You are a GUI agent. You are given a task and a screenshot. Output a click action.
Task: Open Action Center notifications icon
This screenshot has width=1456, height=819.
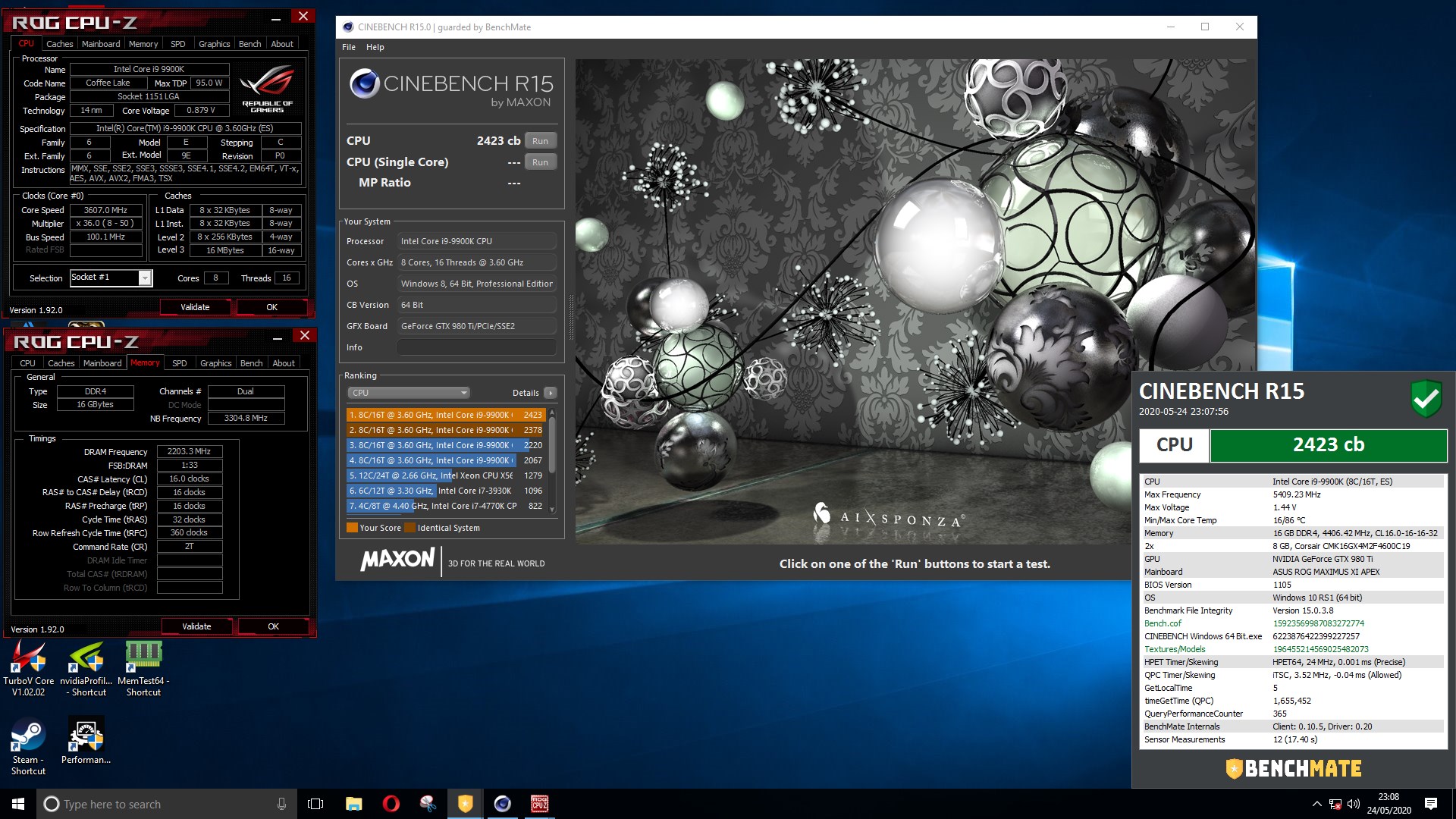click(x=1431, y=804)
